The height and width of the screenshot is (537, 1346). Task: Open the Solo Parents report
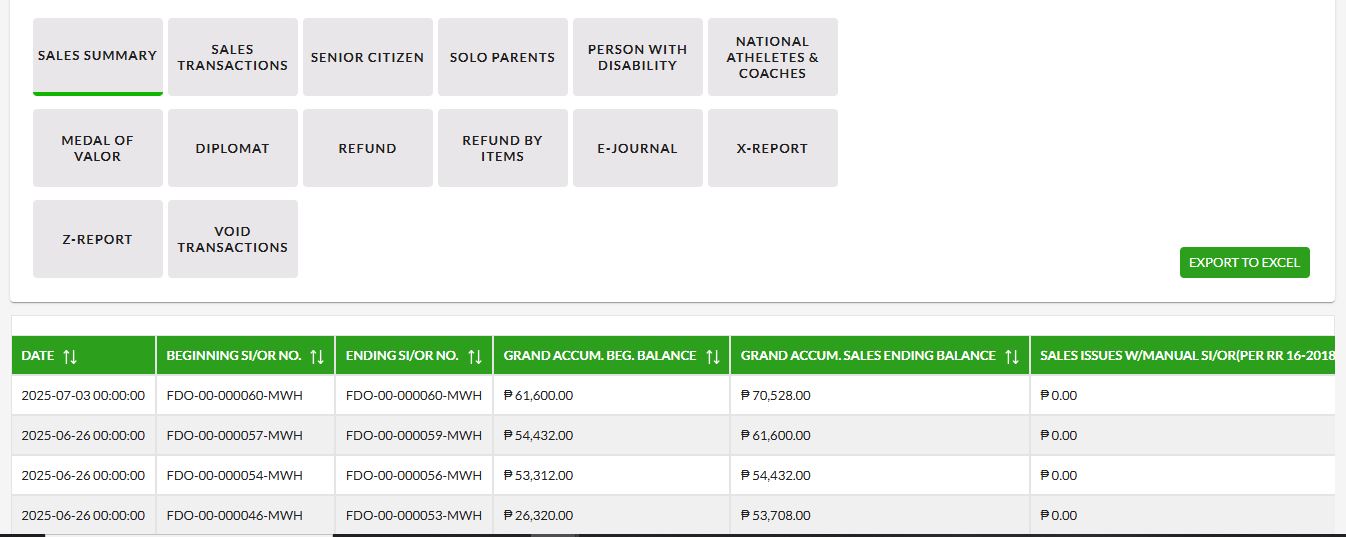pos(503,57)
